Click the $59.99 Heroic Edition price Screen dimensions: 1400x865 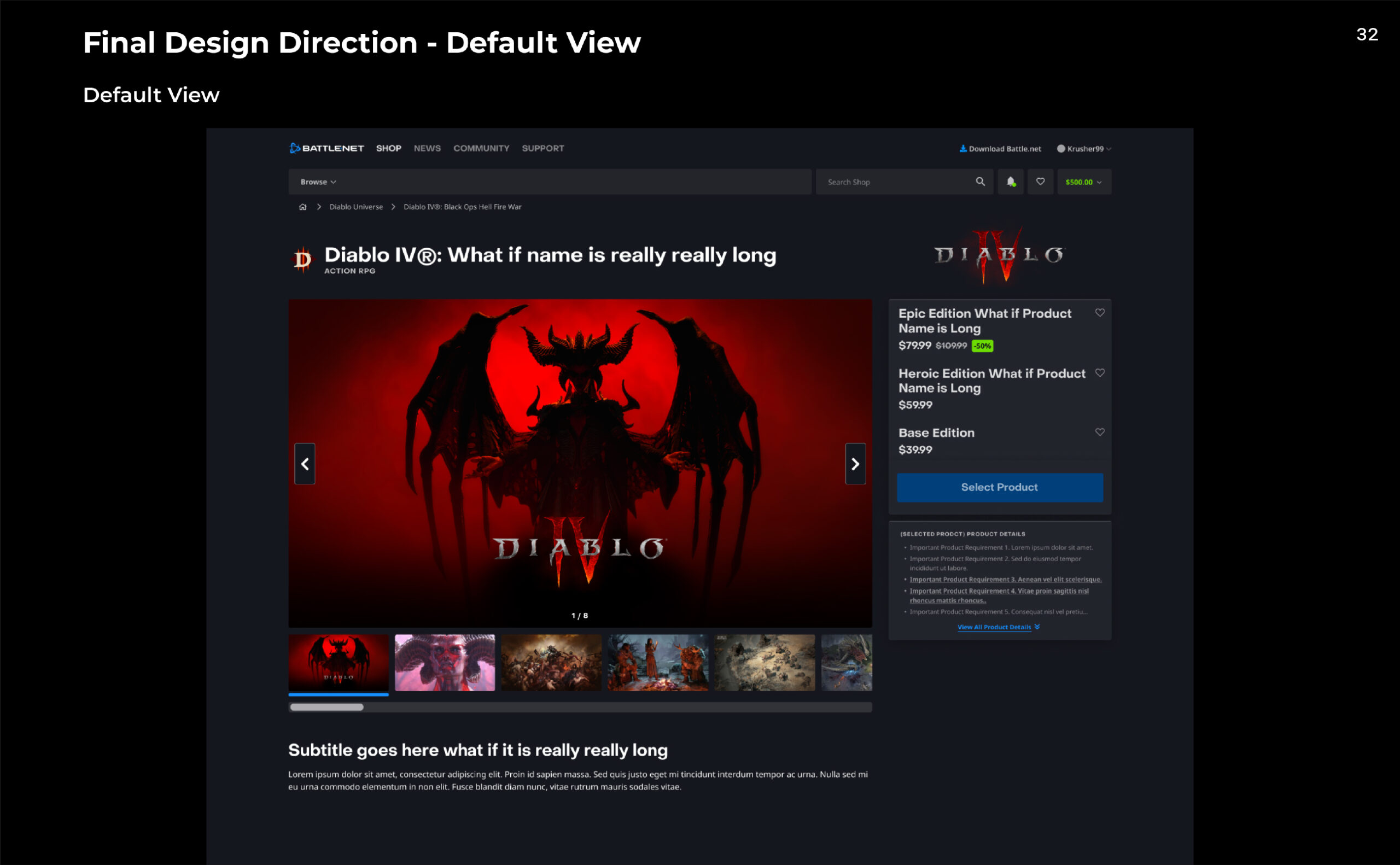coord(915,405)
